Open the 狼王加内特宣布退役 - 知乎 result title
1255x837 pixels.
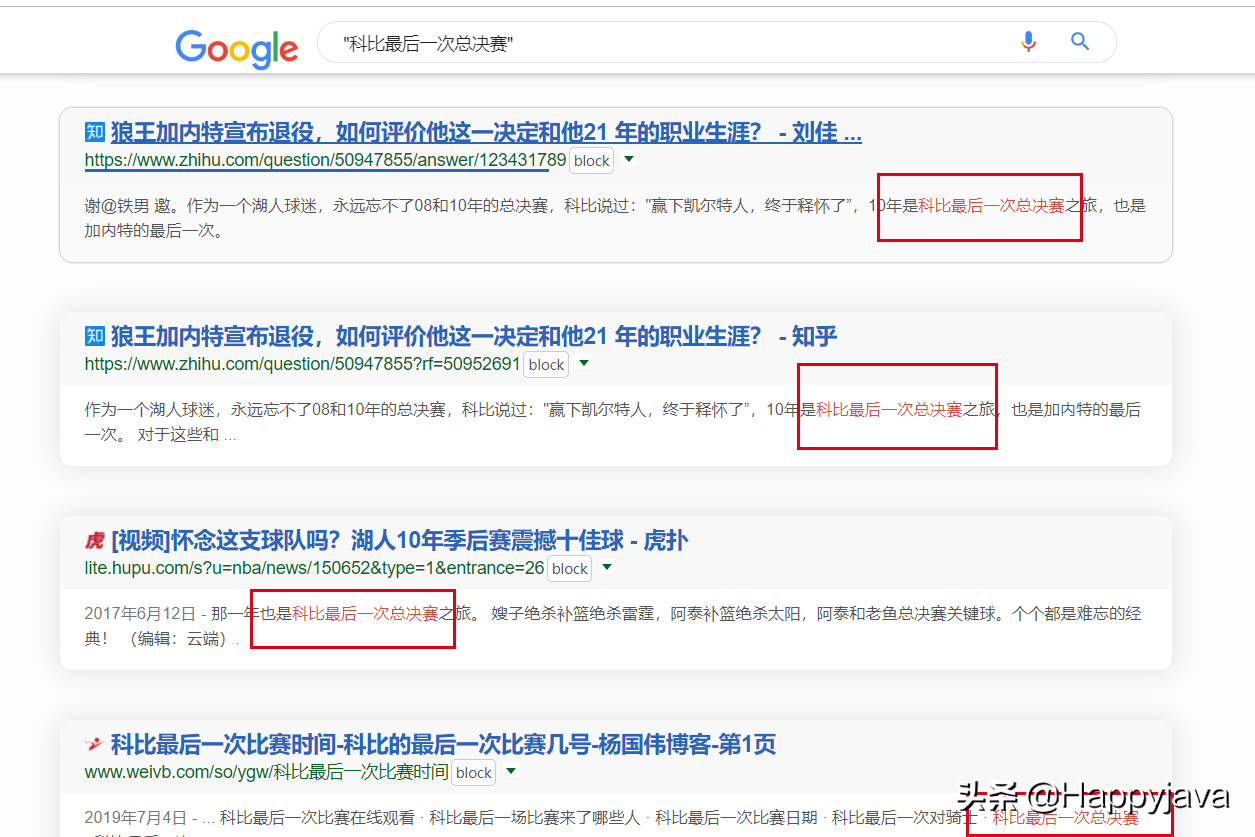click(474, 336)
